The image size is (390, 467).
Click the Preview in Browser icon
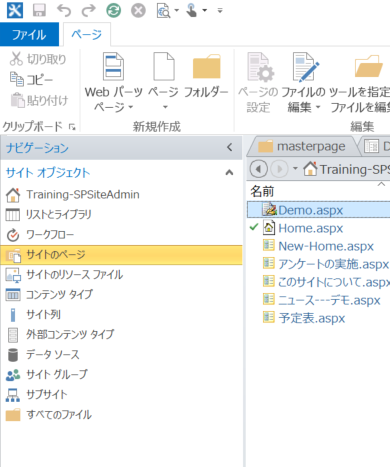(163, 11)
